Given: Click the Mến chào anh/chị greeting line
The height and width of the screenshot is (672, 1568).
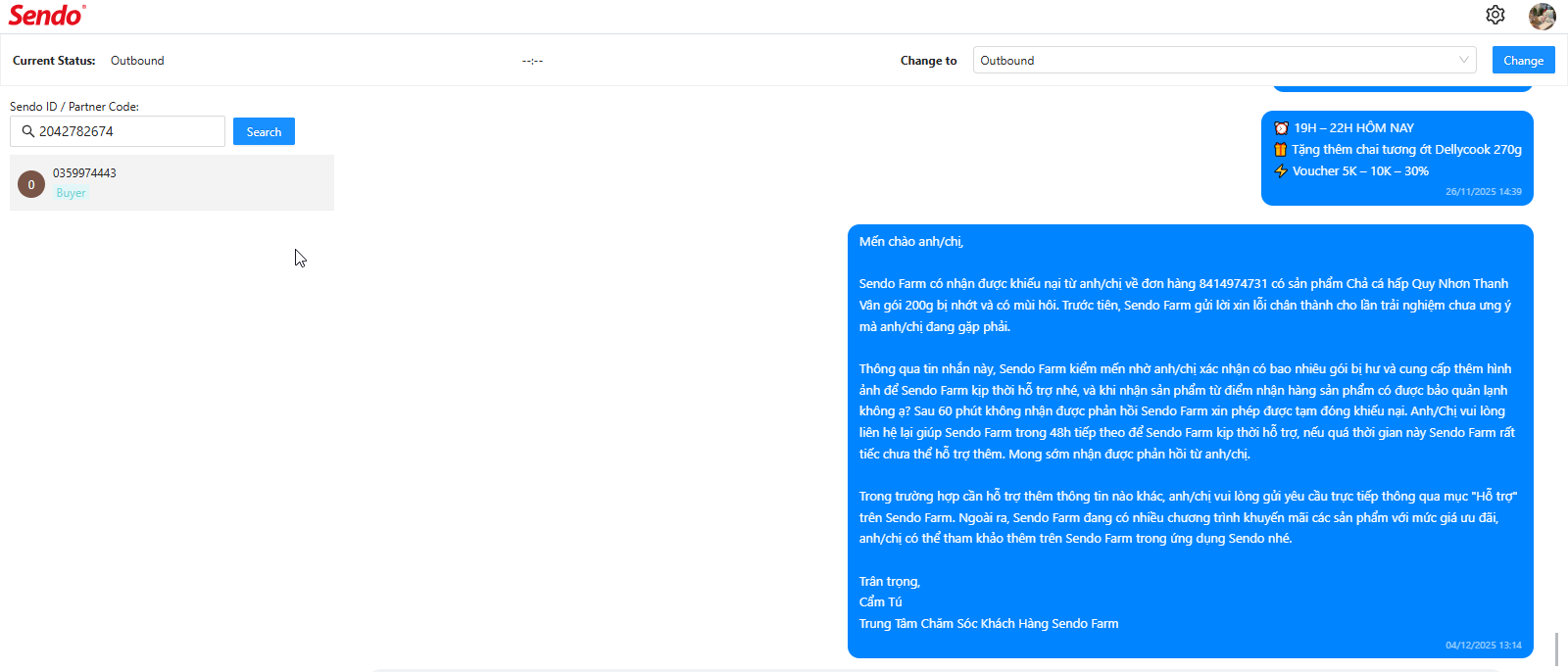Looking at the screenshot, I should point(911,242).
